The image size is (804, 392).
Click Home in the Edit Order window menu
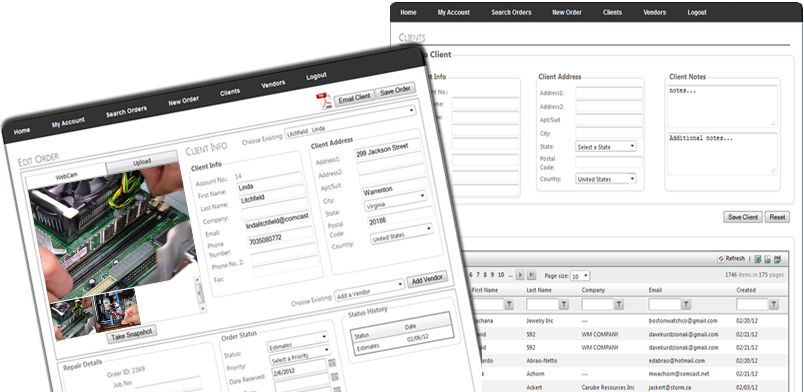point(22,131)
